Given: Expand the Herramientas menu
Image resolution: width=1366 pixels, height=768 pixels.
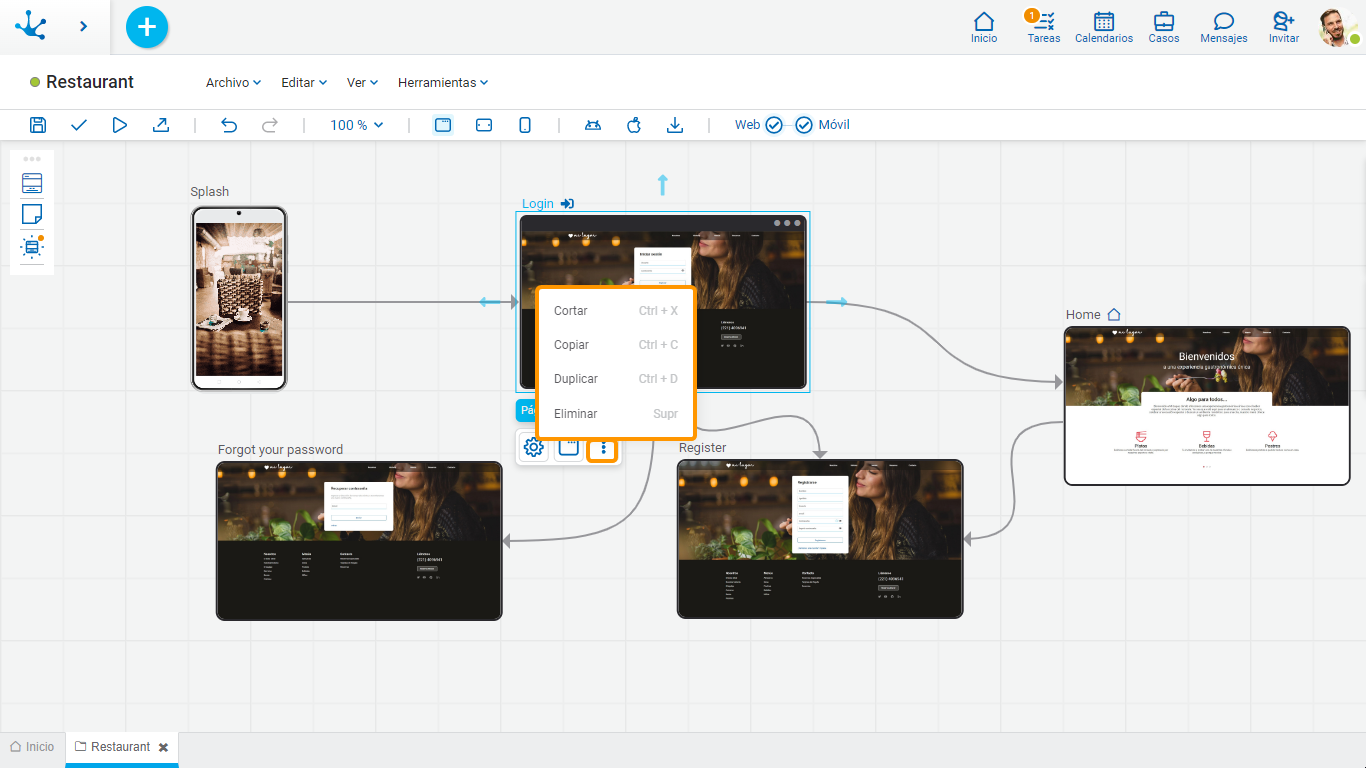Looking at the screenshot, I should point(442,83).
